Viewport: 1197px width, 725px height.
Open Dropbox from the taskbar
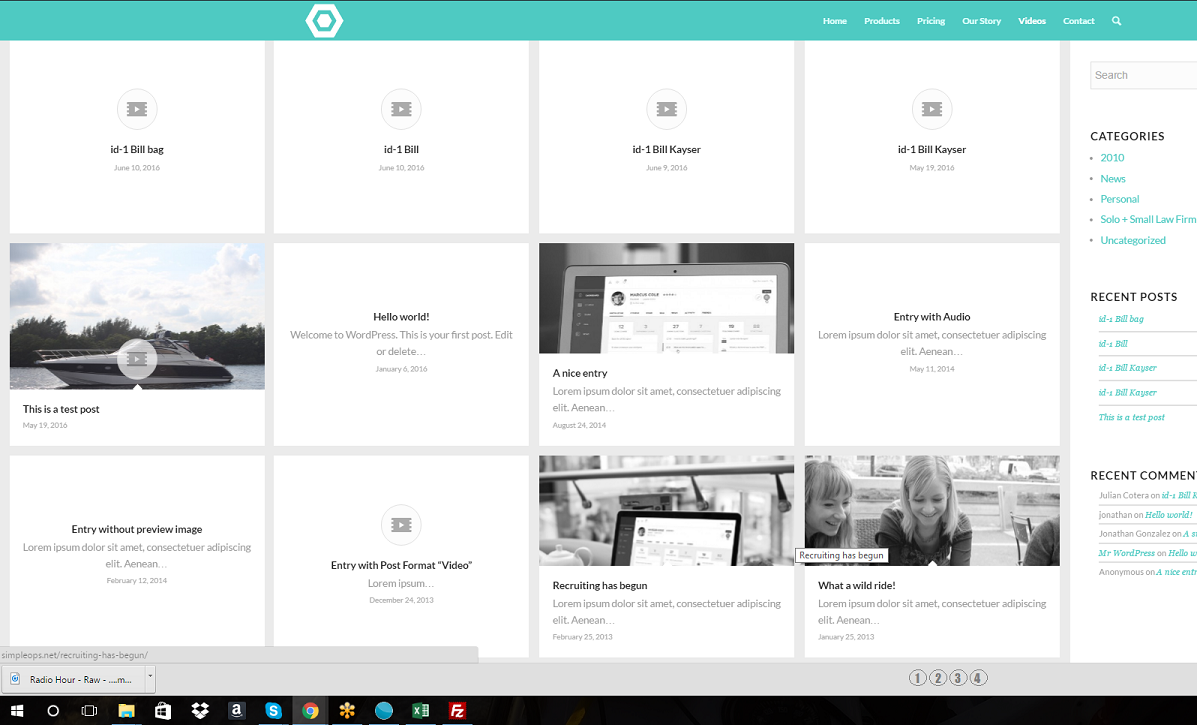pos(200,711)
